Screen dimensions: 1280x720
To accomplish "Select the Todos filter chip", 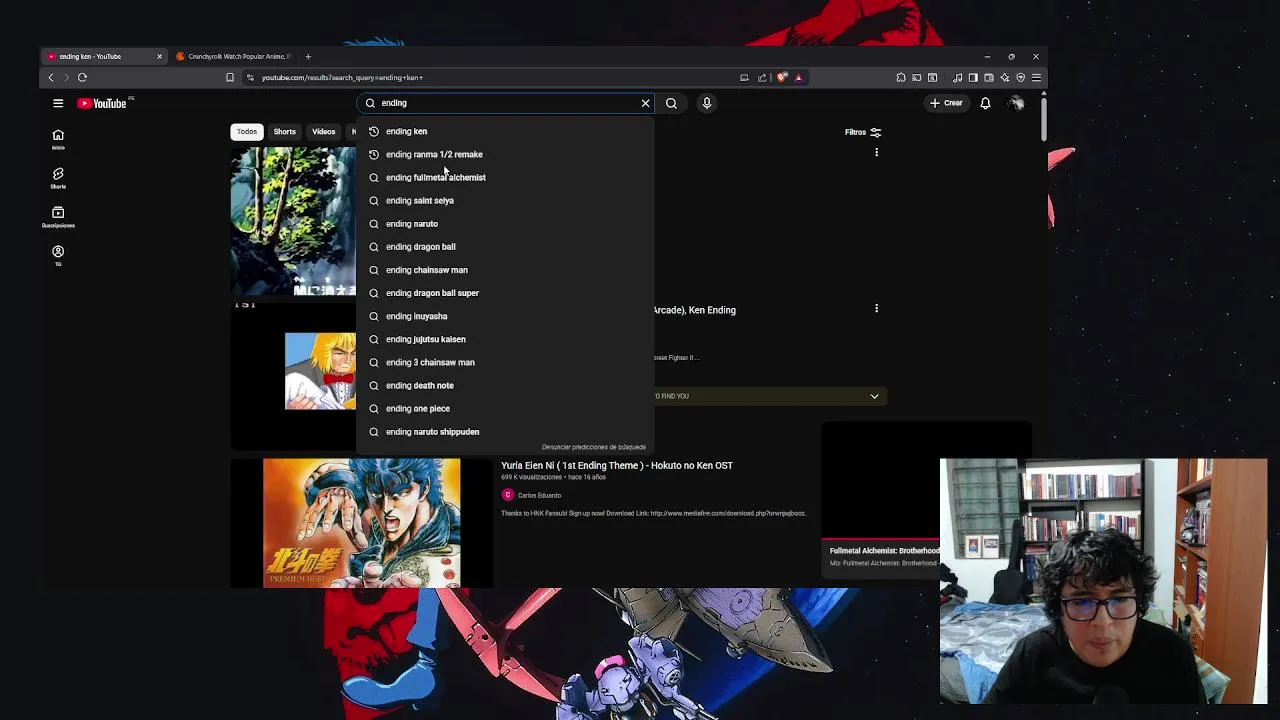I will [x=247, y=132].
